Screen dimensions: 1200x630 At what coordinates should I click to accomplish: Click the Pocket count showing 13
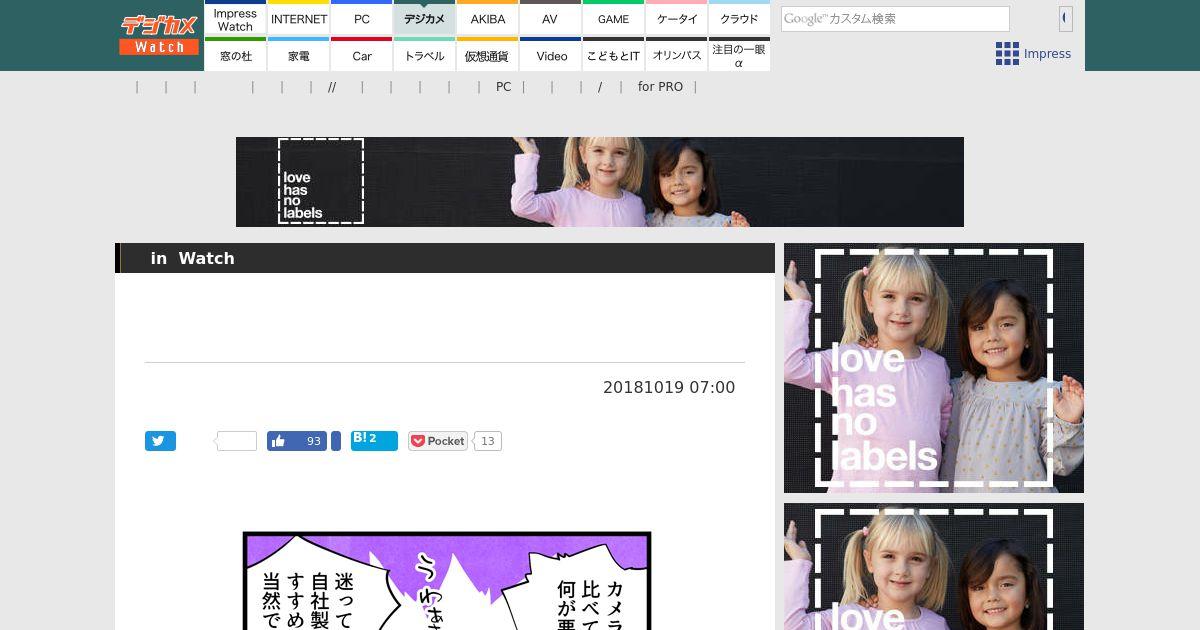pyautogui.click(x=487, y=441)
